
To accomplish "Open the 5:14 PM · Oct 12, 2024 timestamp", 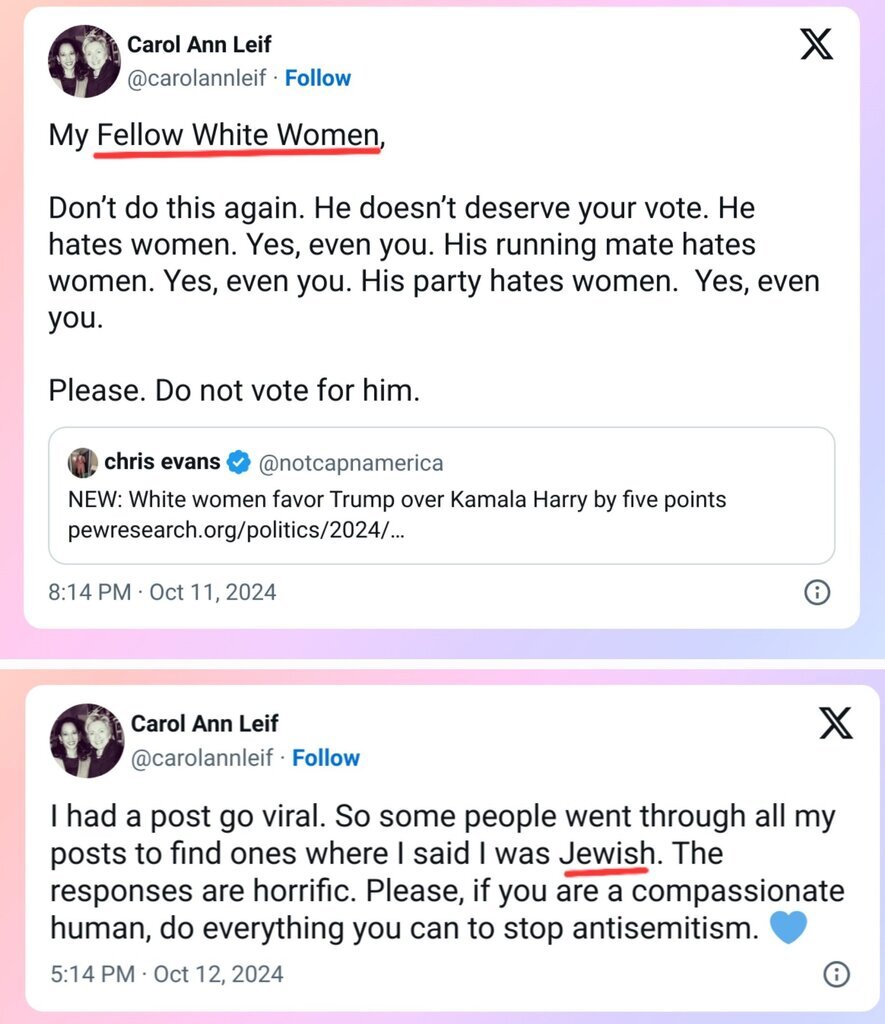I will [167, 972].
